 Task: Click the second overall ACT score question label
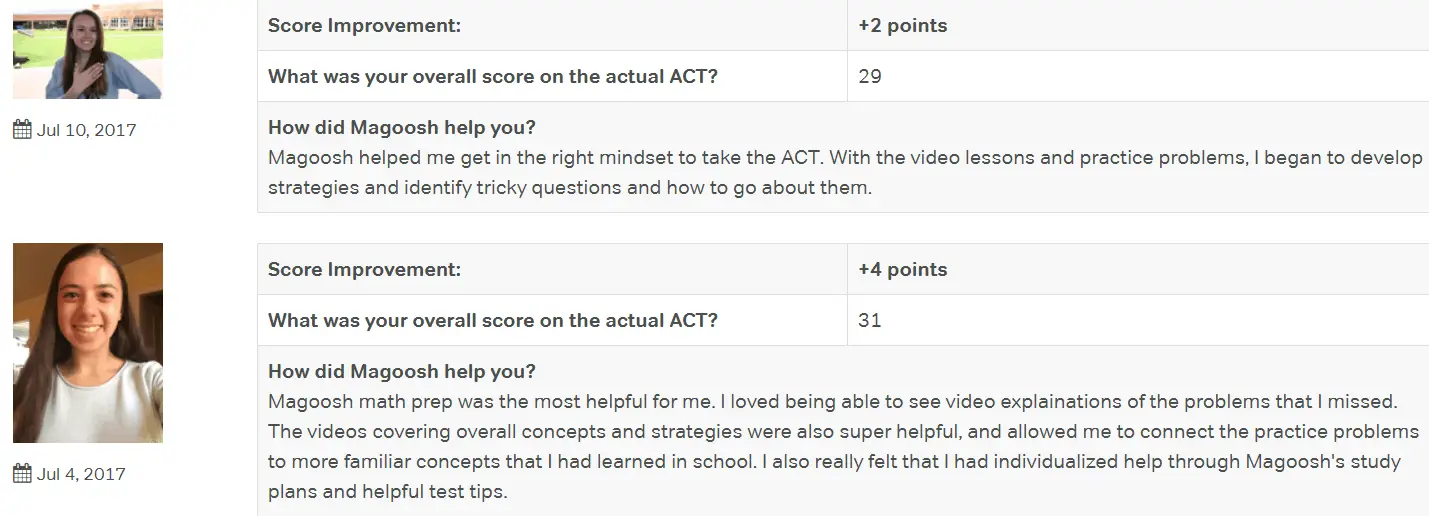point(493,321)
